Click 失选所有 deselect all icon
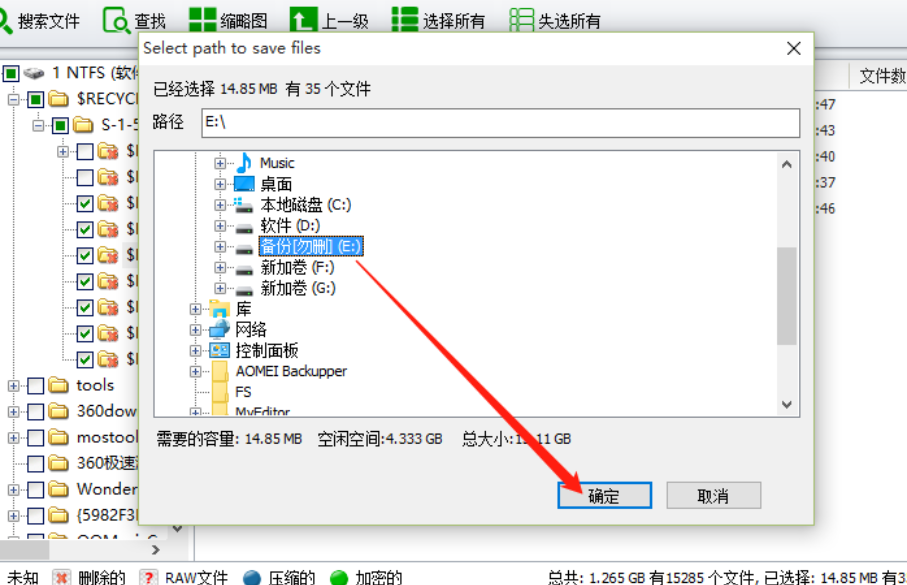 (x=521, y=20)
